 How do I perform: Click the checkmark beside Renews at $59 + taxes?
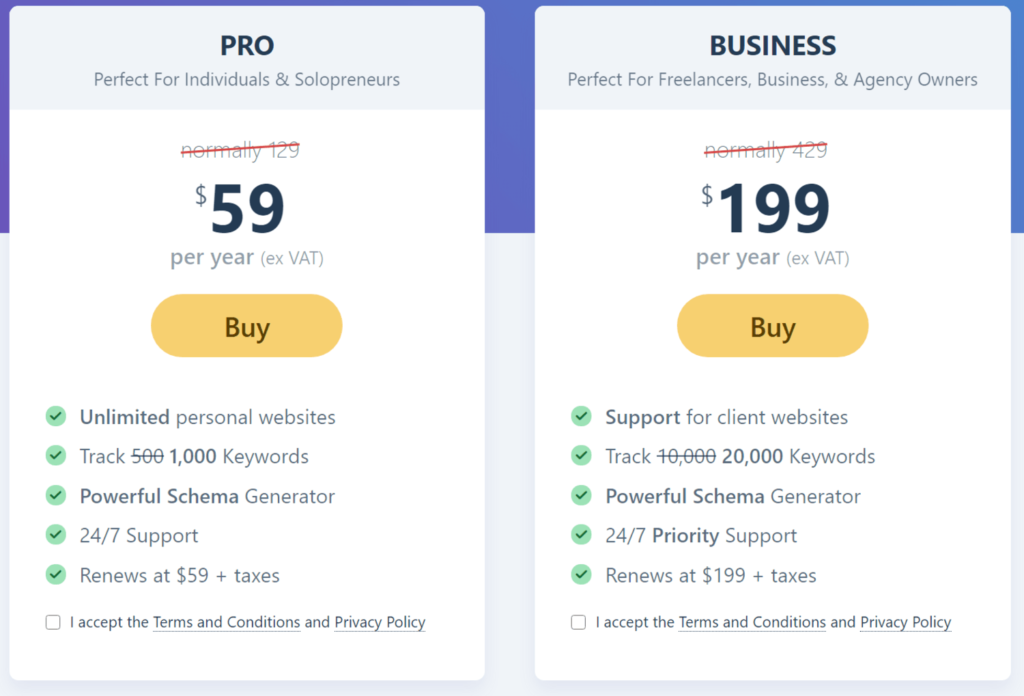coord(55,575)
